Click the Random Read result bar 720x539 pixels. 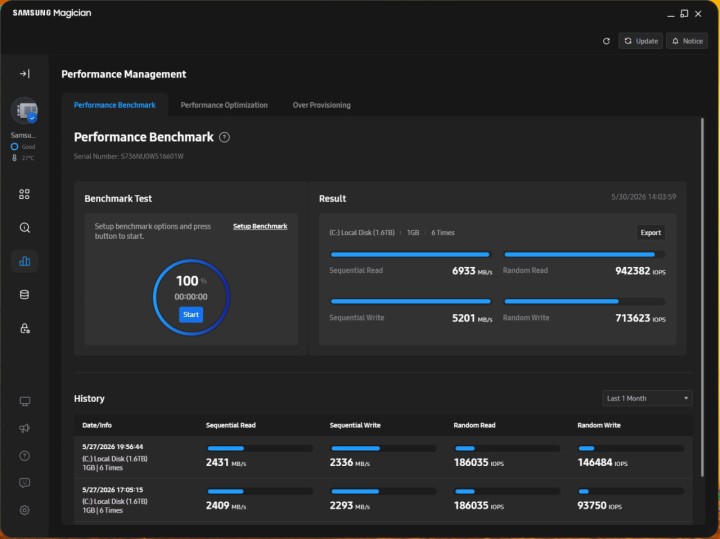[584, 254]
